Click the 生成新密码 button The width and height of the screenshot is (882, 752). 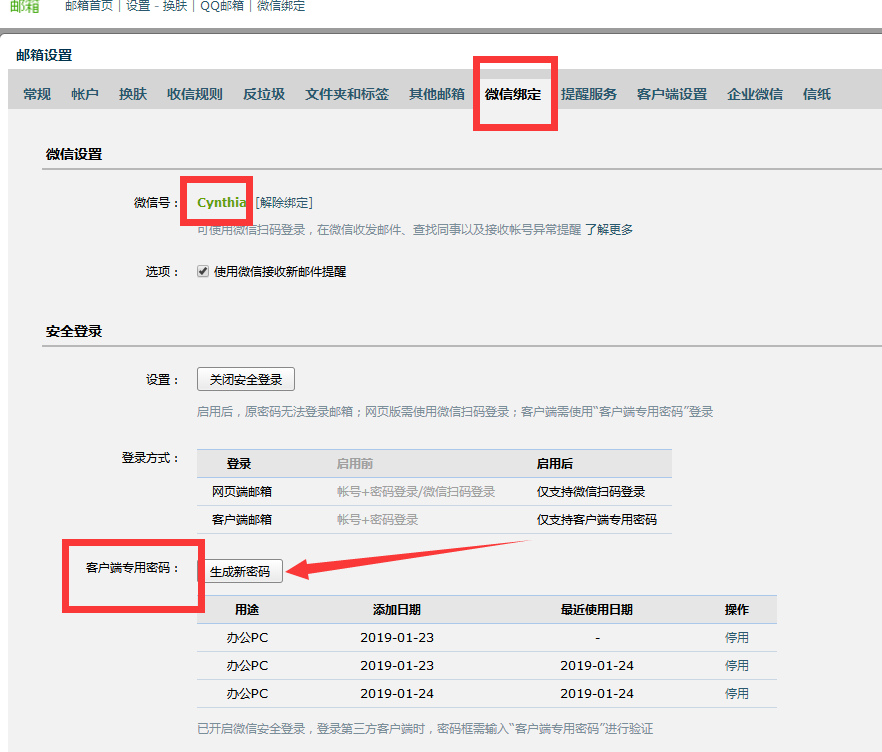pos(240,572)
